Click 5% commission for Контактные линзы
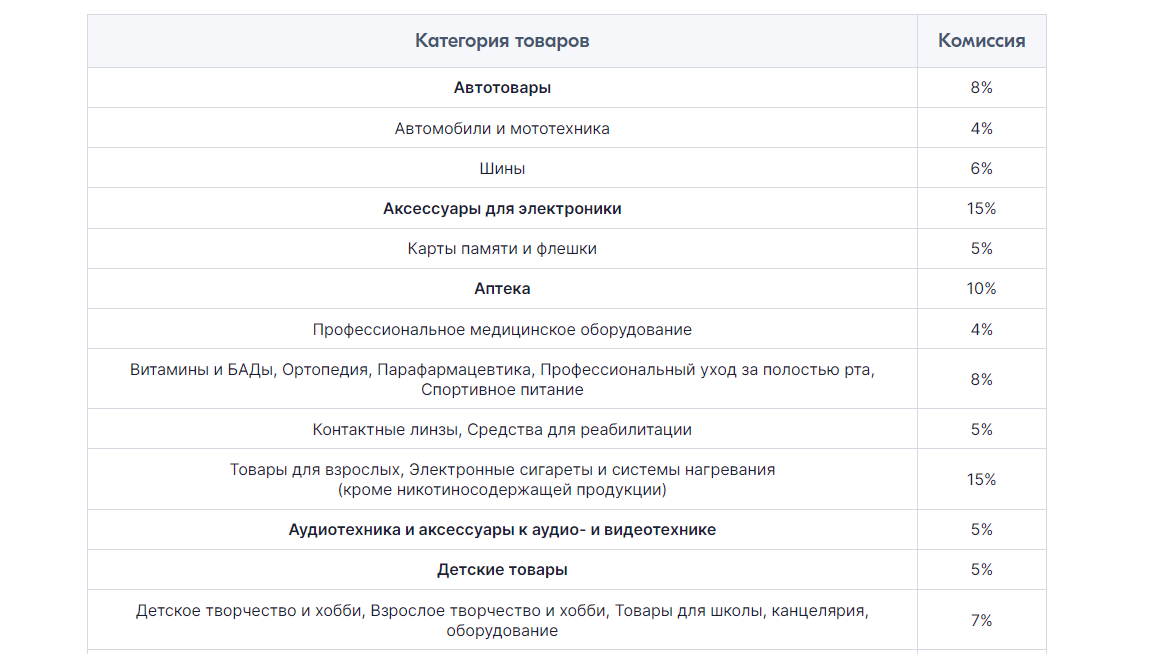 coord(981,429)
